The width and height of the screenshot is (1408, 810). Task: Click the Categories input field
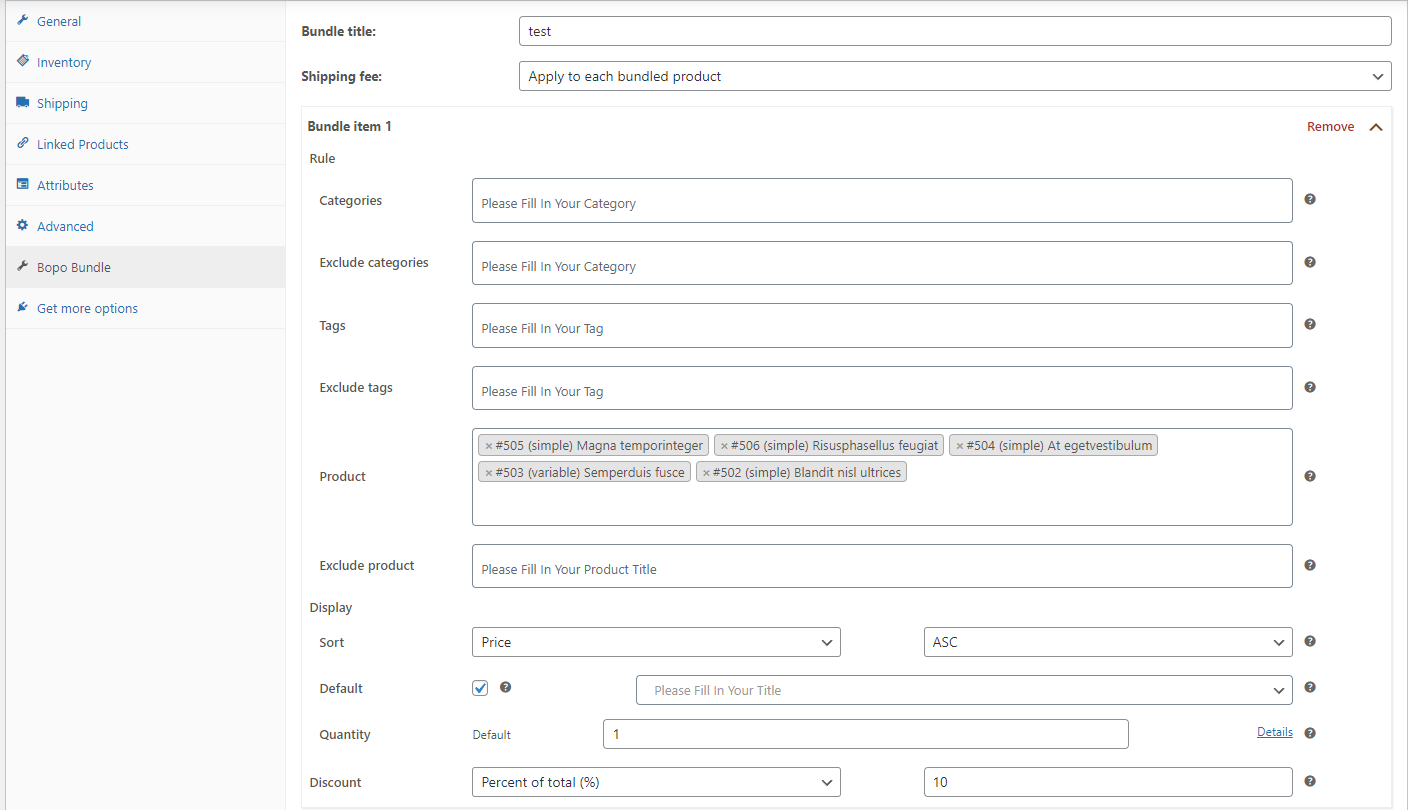882,201
